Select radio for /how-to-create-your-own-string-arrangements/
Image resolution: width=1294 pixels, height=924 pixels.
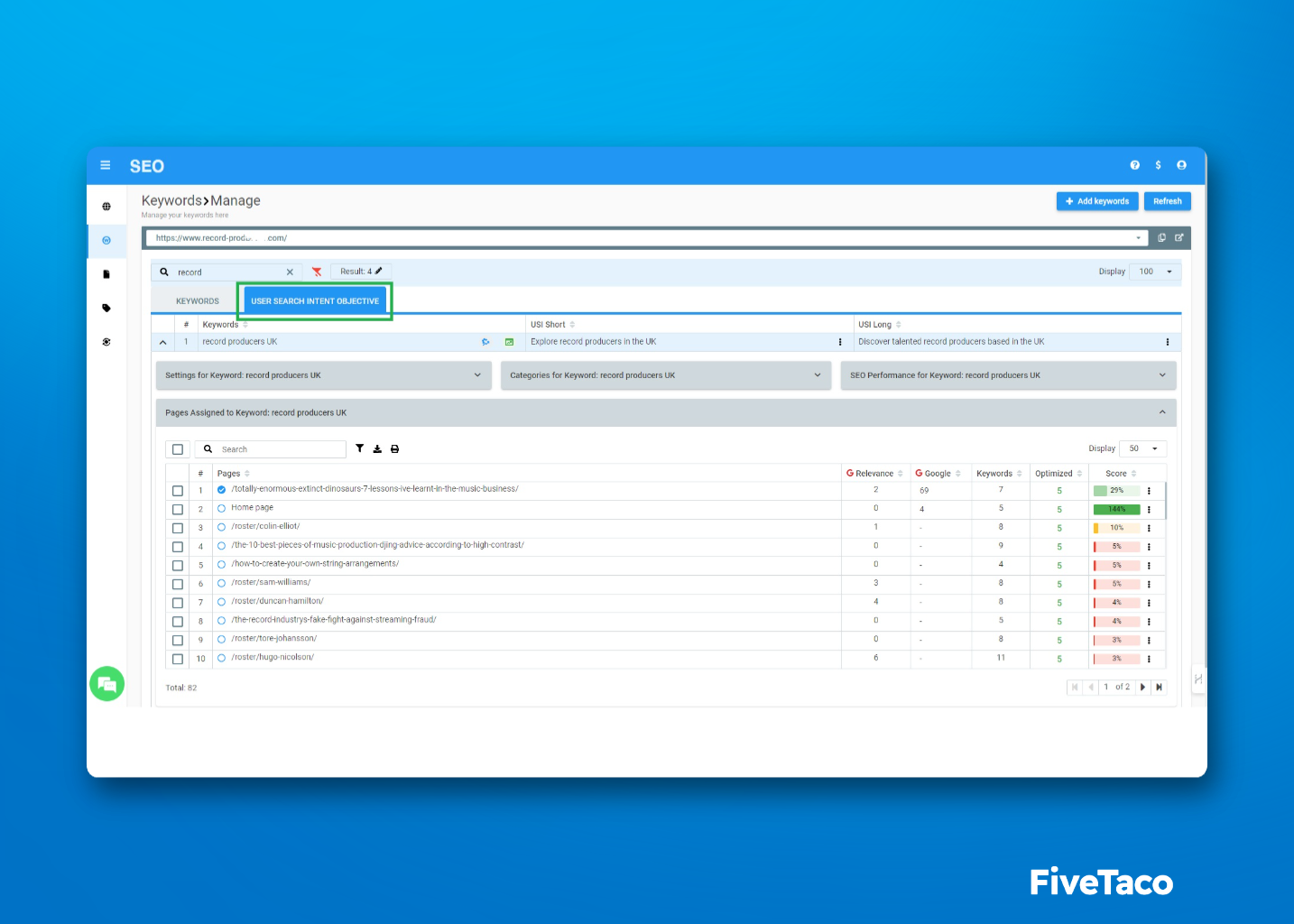pyautogui.click(x=221, y=565)
